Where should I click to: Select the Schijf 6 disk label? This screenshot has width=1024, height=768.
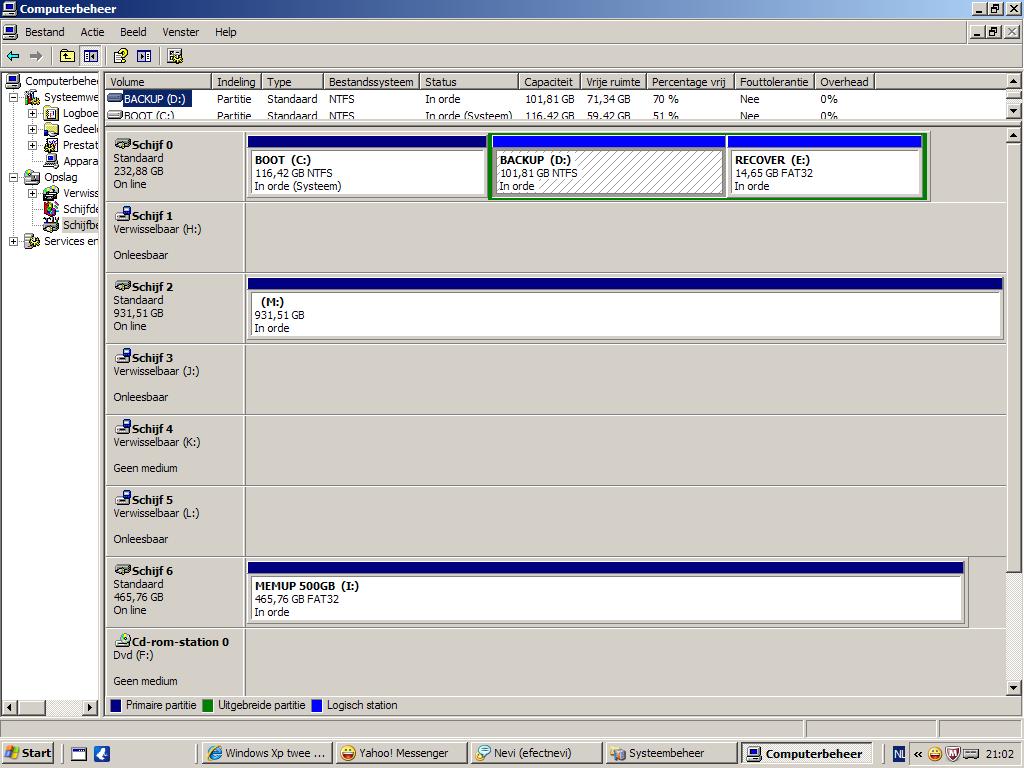click(x=152, y=571)
